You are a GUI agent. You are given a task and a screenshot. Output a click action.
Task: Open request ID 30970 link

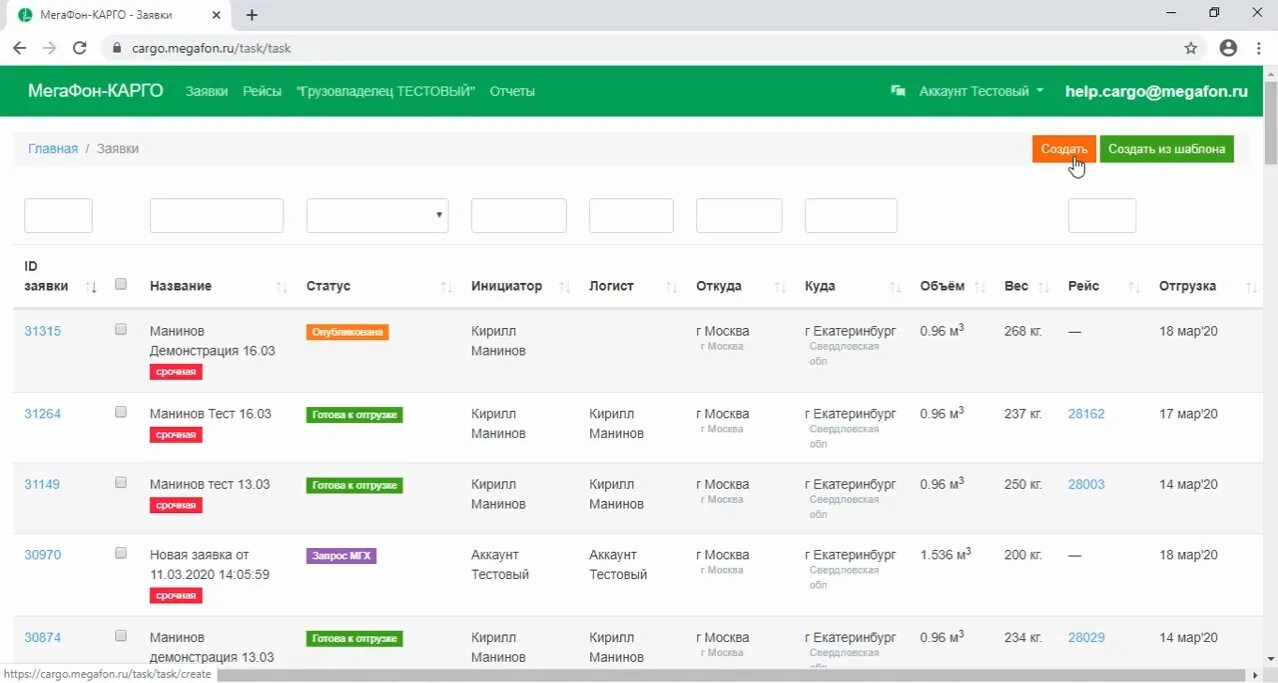point(42,554)
